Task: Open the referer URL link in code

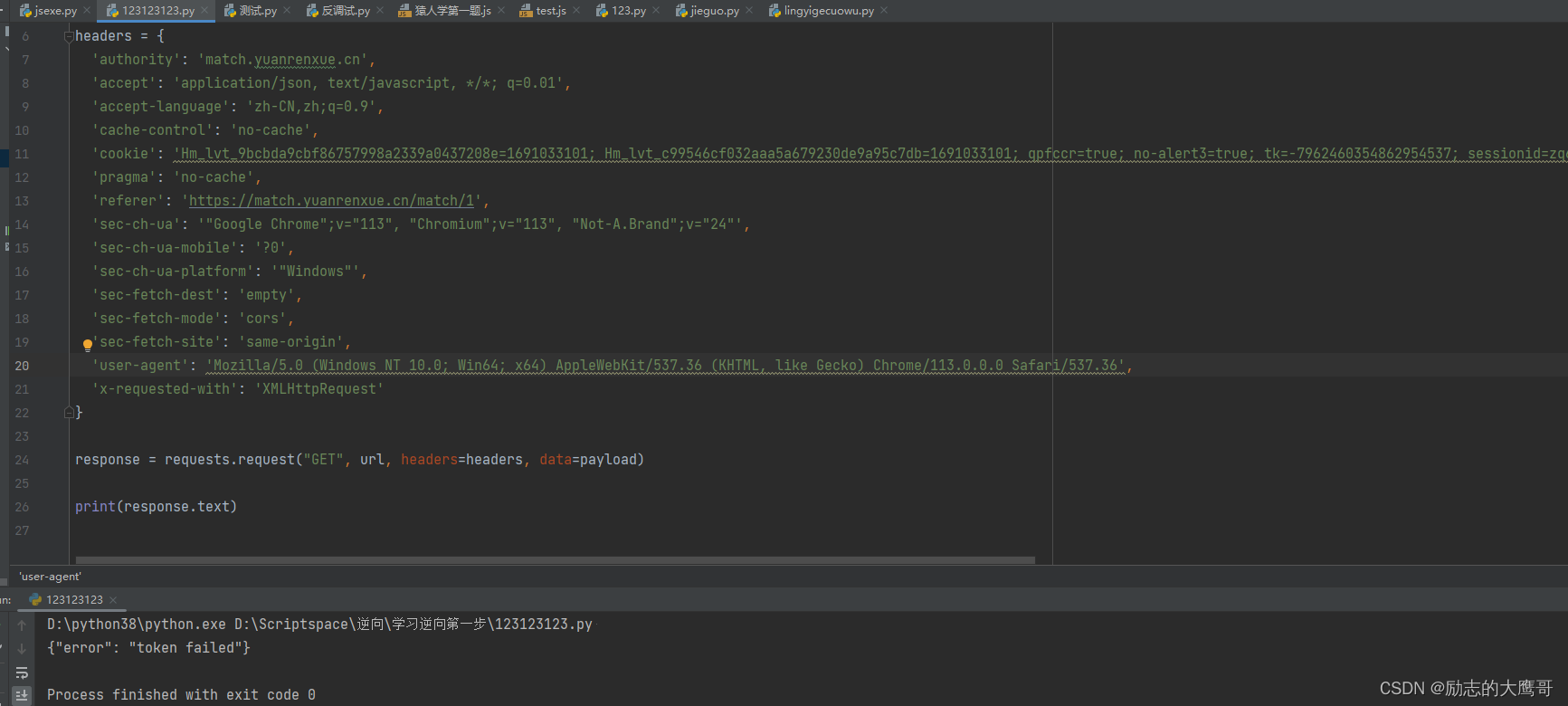Action: point(332,201)
